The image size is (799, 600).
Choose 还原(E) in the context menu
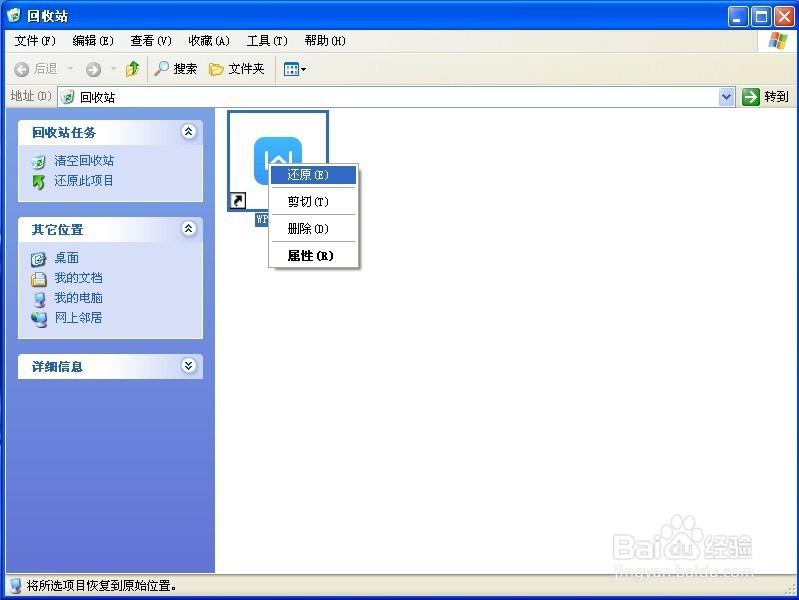[313, 175]
